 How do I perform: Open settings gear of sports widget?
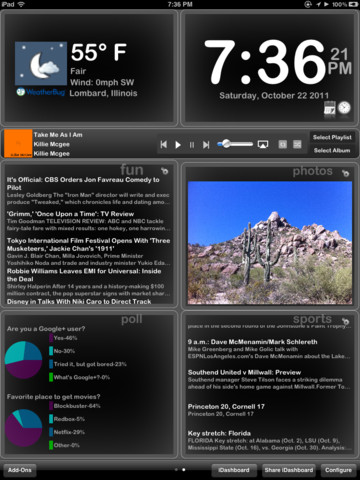coord(346,321)
